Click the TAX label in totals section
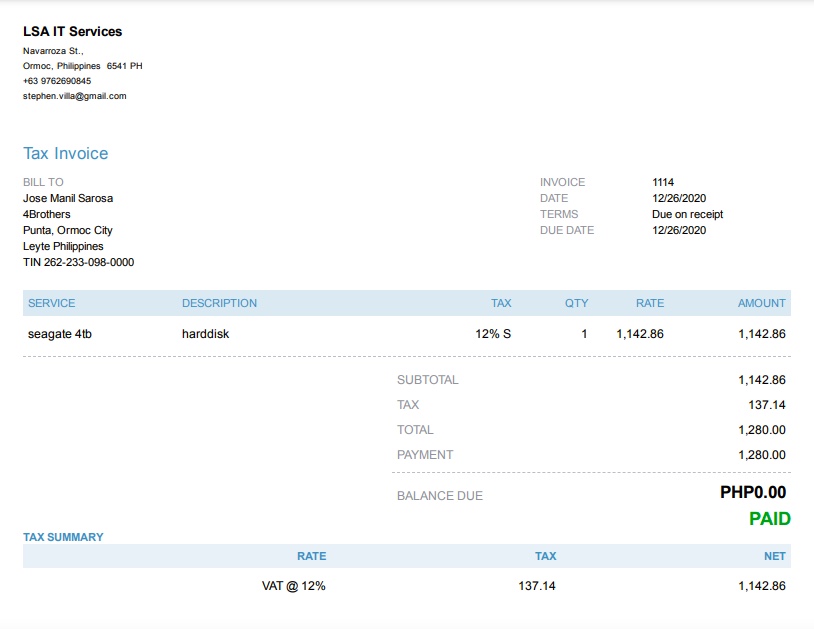Image resolution: width=814 pixels, height=629 pixels. [408, 405]
